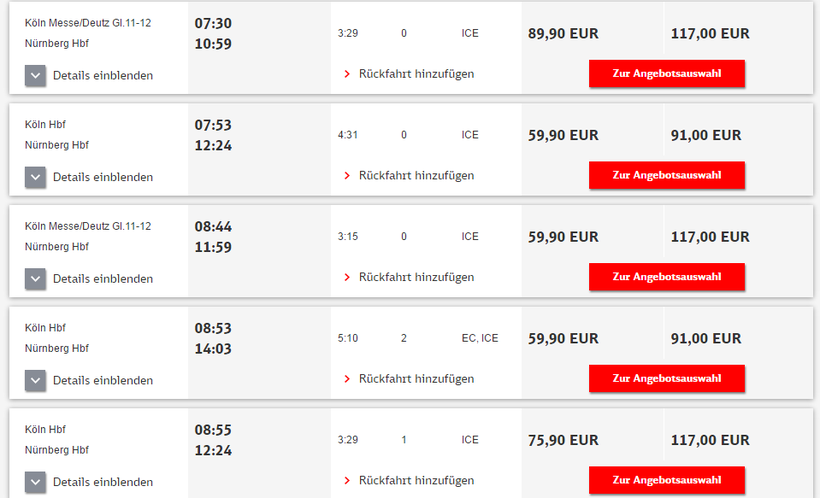Click the 89,90 EUR saver fare price

coord(563,33)
